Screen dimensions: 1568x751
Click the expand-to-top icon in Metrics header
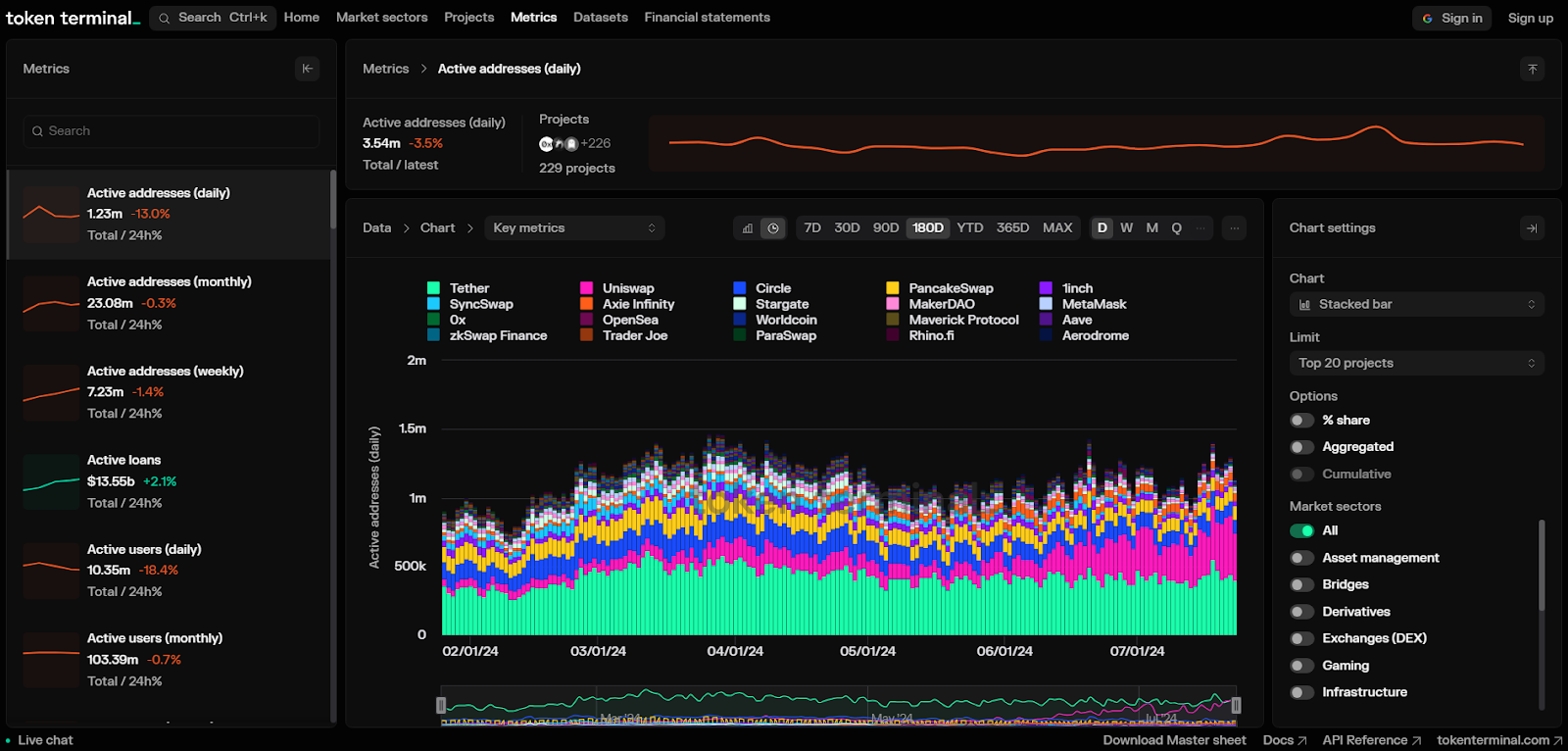[x=1533, y=69]
